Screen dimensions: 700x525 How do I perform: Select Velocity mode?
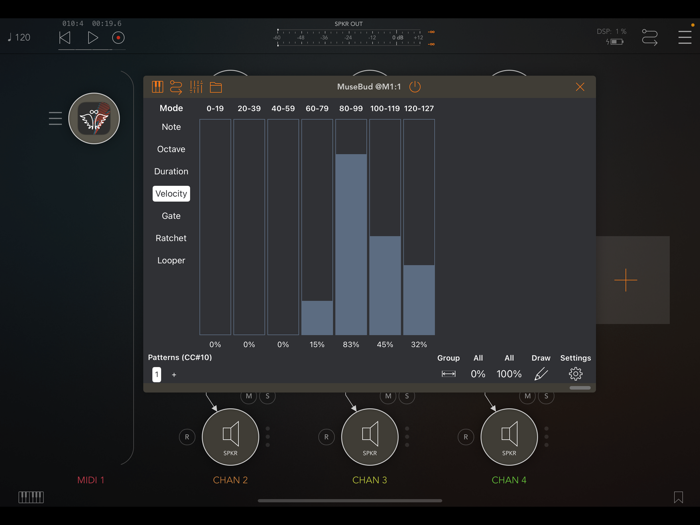(x=171, y=194)
